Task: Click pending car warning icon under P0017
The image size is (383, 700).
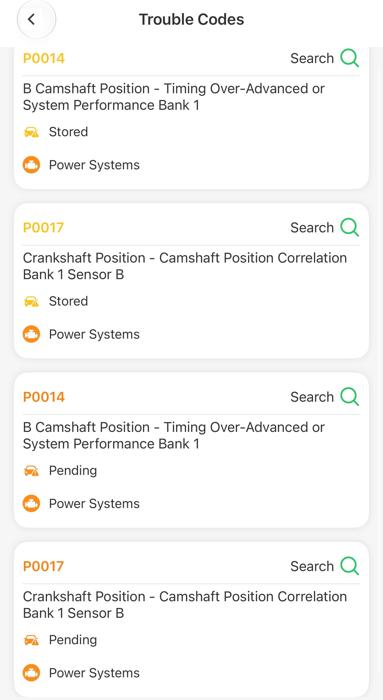Action: (31, 640)
